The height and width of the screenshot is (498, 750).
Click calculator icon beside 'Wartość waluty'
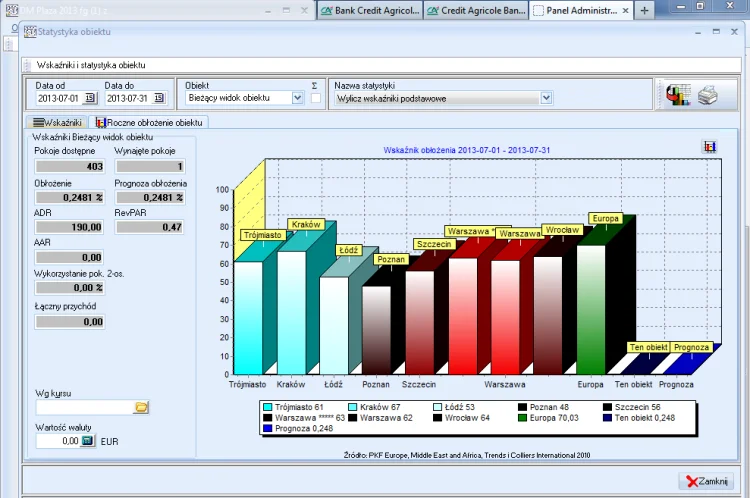tap(88, 440)
